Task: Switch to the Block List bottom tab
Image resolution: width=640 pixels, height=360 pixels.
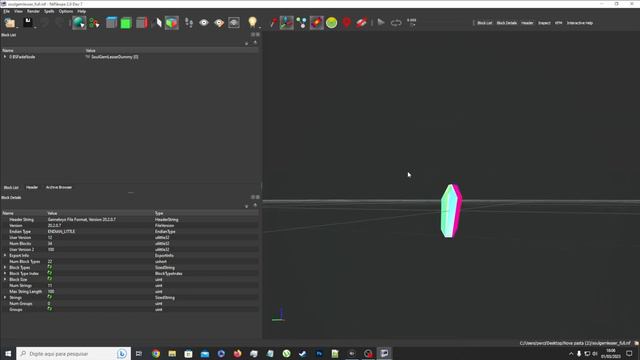Action: click(11, 187)
